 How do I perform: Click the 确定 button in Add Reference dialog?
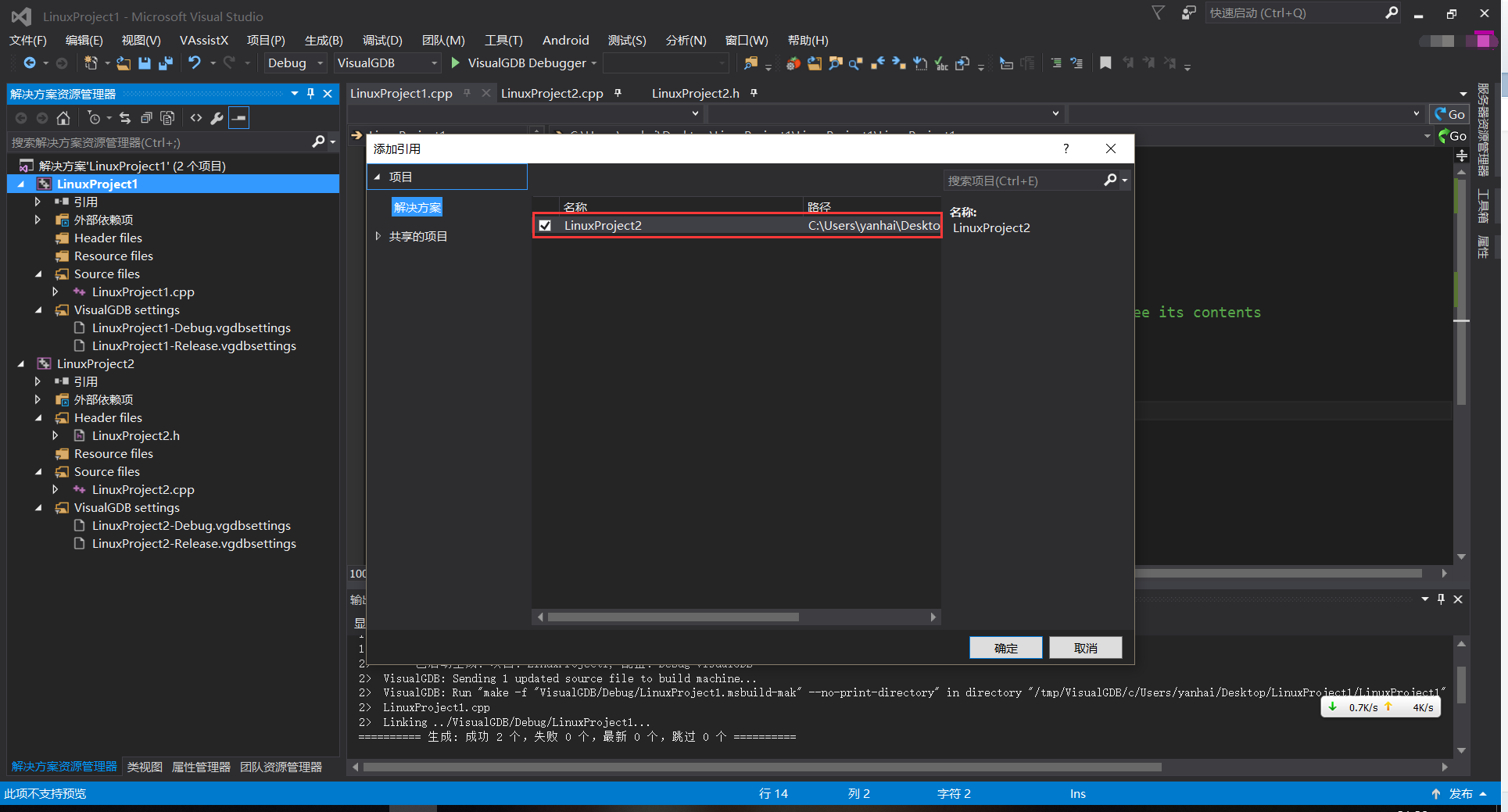pyautogui.click(x=1005, y=648)
